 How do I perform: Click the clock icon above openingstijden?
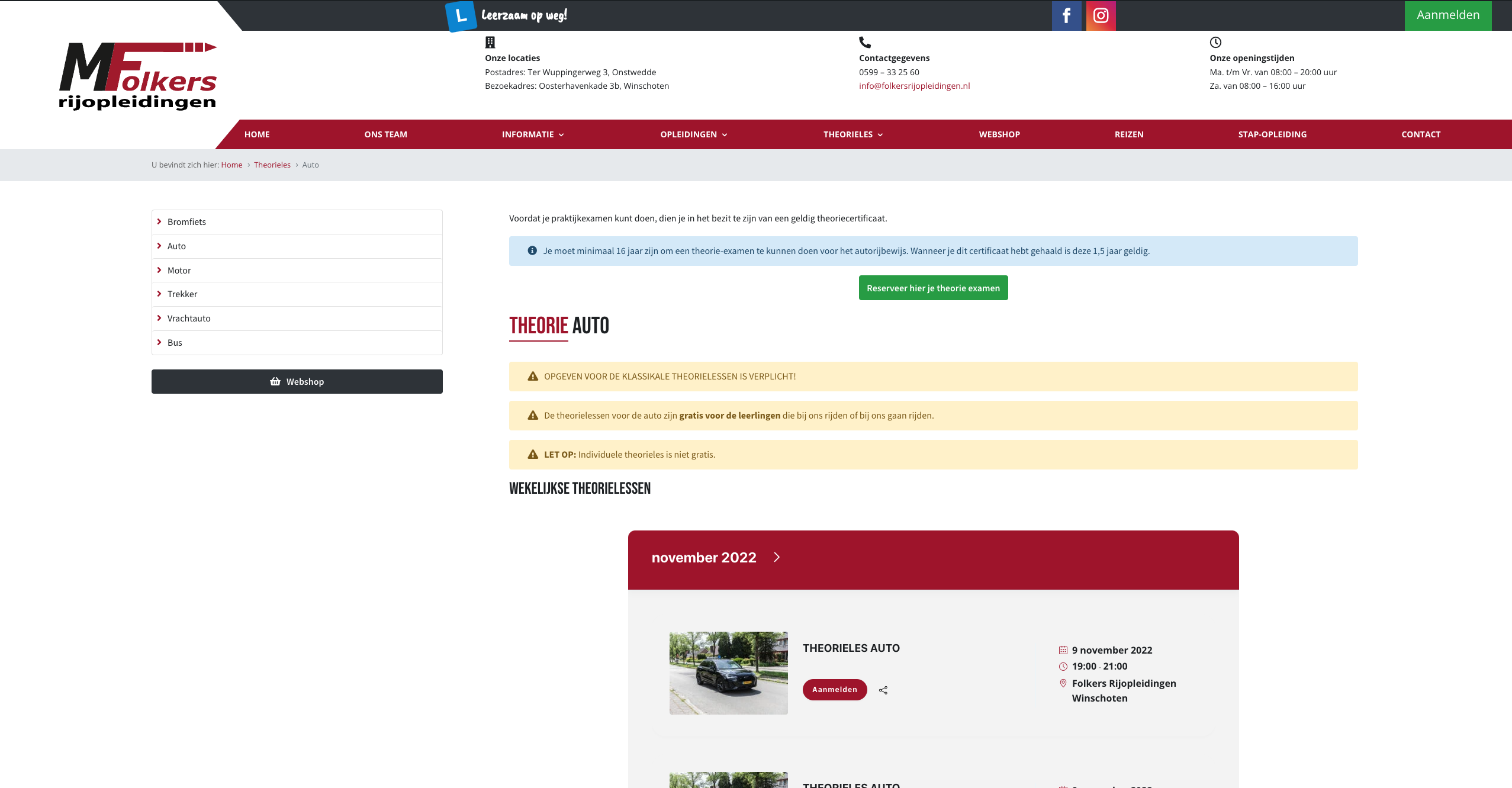point(1215,42)
